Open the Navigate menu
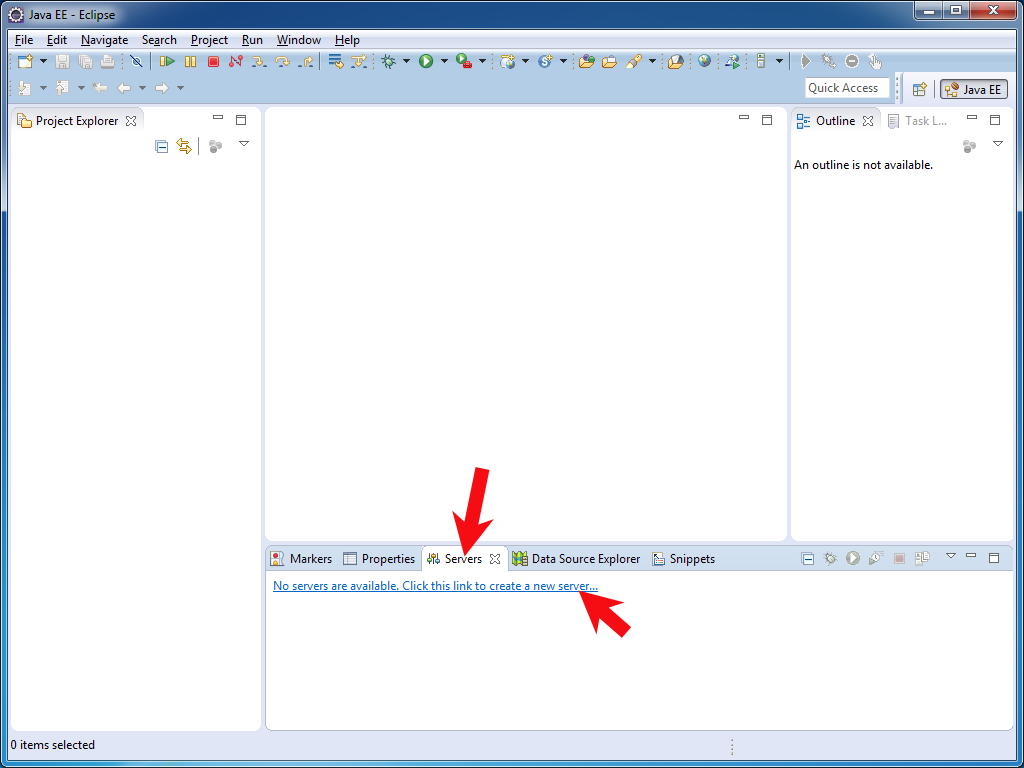Screen dimensions: 1024x768 [x=104, y=40]
